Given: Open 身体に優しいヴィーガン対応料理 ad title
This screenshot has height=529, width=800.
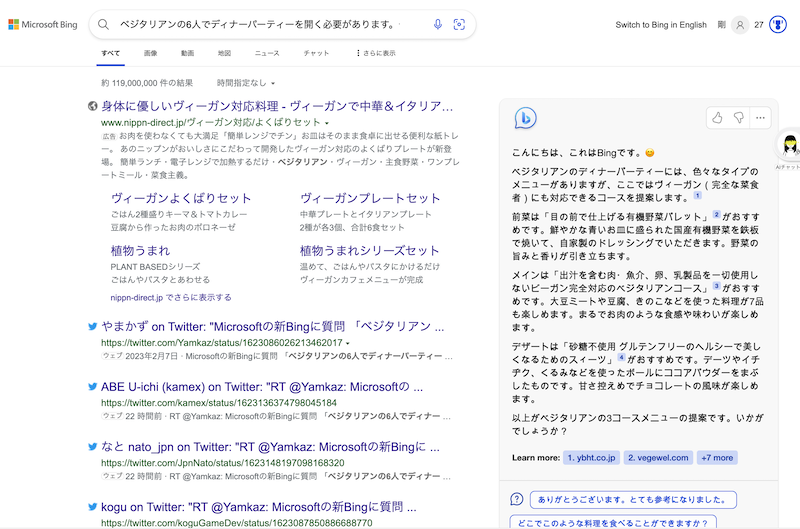Looking at the screenshot, I should (x=277, y=106).
